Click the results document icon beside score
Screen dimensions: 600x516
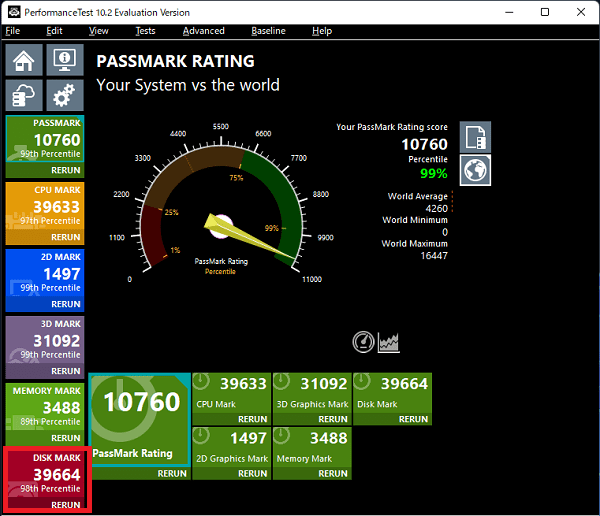[x=475, y=137]
